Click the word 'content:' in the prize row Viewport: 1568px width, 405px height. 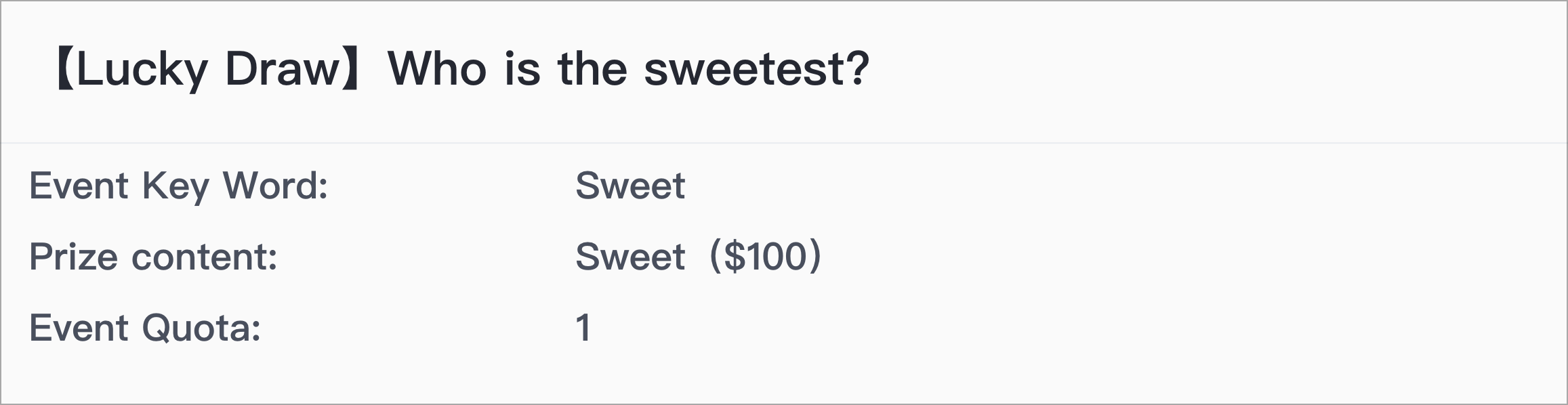point(205,257)
